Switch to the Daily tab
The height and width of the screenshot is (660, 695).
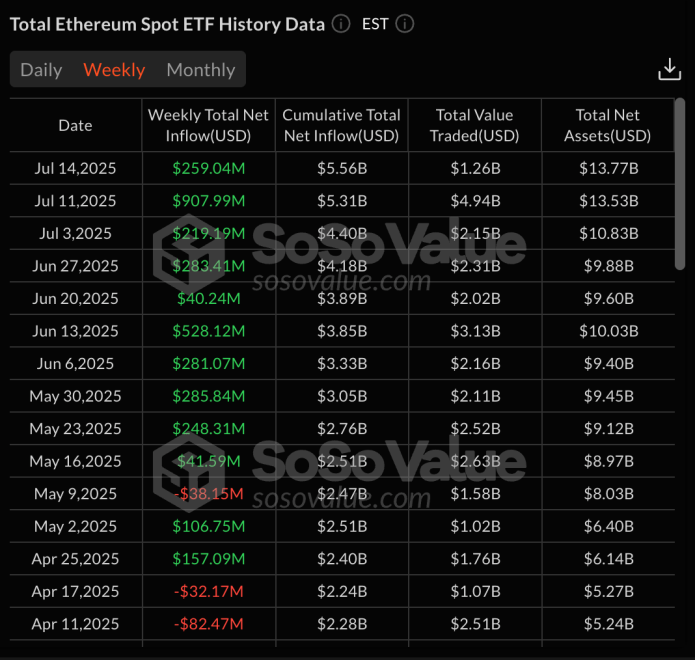(x=41, y=70)
